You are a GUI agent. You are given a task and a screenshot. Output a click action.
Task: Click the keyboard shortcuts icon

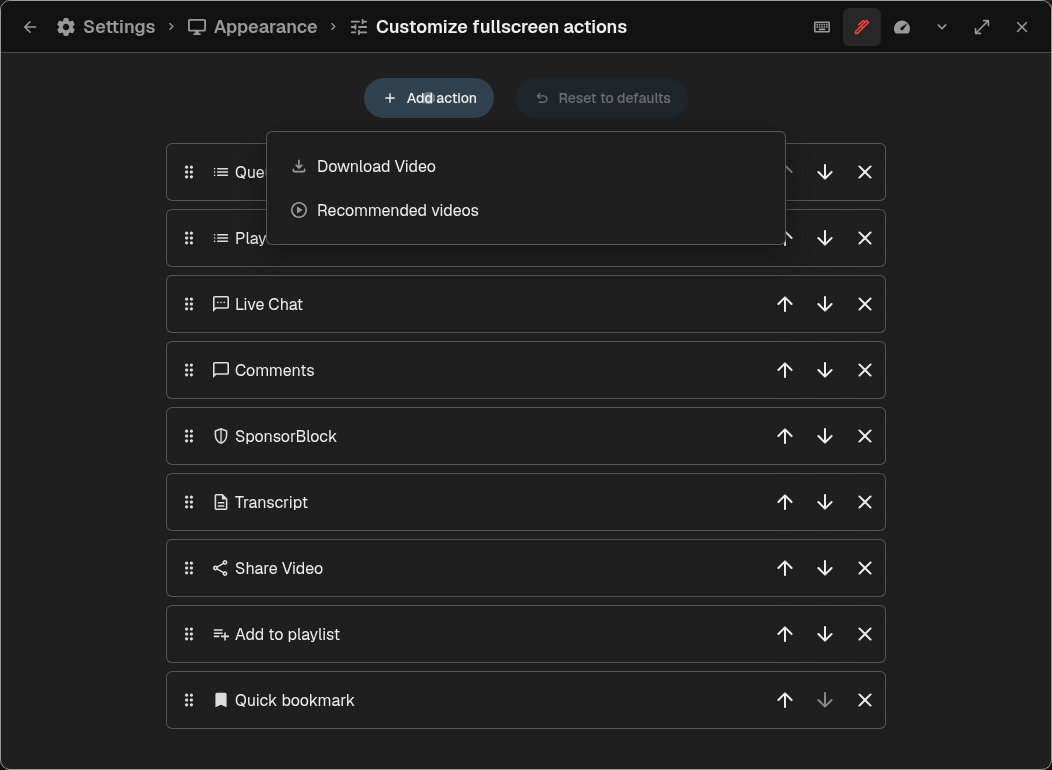pyautogui.click(x=822, y=27)
